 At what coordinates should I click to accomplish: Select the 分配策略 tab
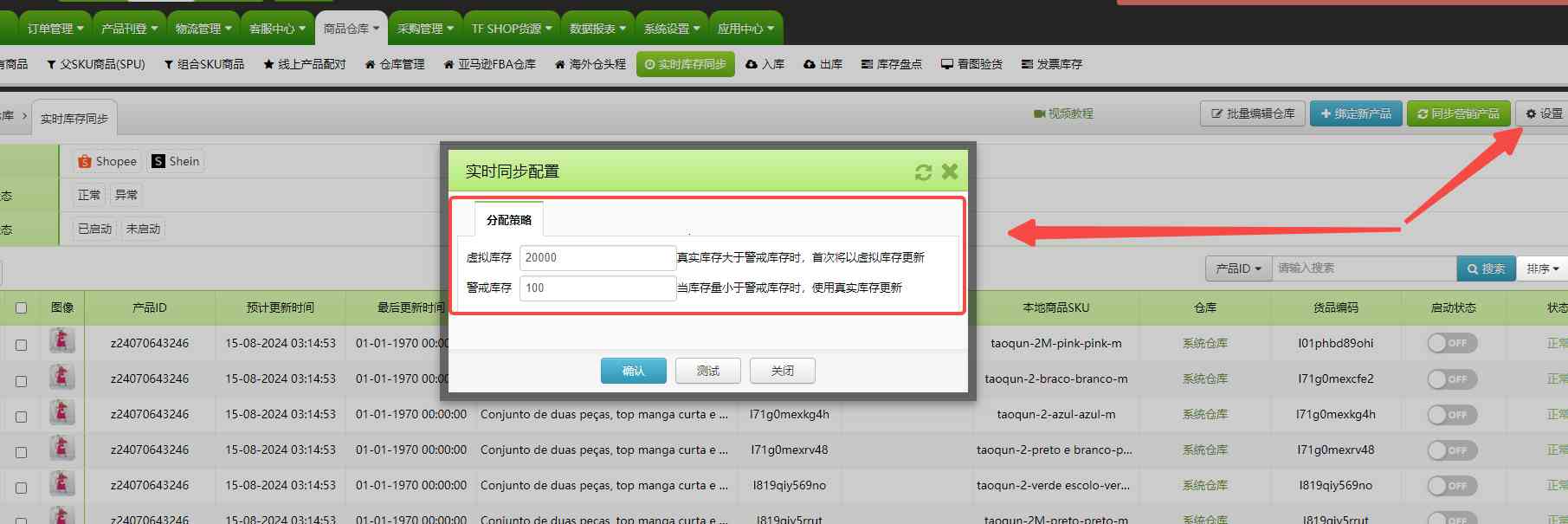(509, 220)
